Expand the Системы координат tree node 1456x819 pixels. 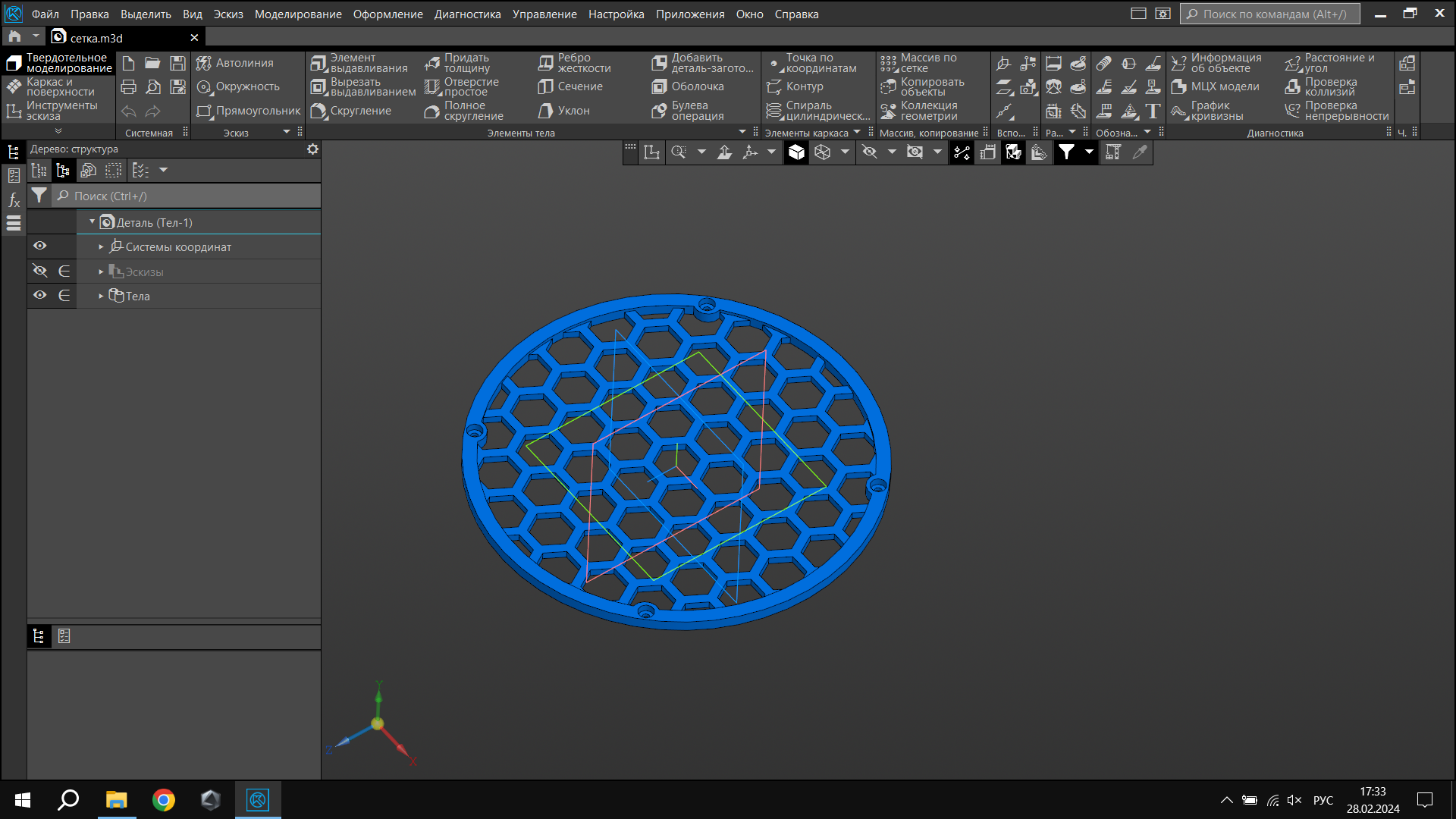[101, 247]
